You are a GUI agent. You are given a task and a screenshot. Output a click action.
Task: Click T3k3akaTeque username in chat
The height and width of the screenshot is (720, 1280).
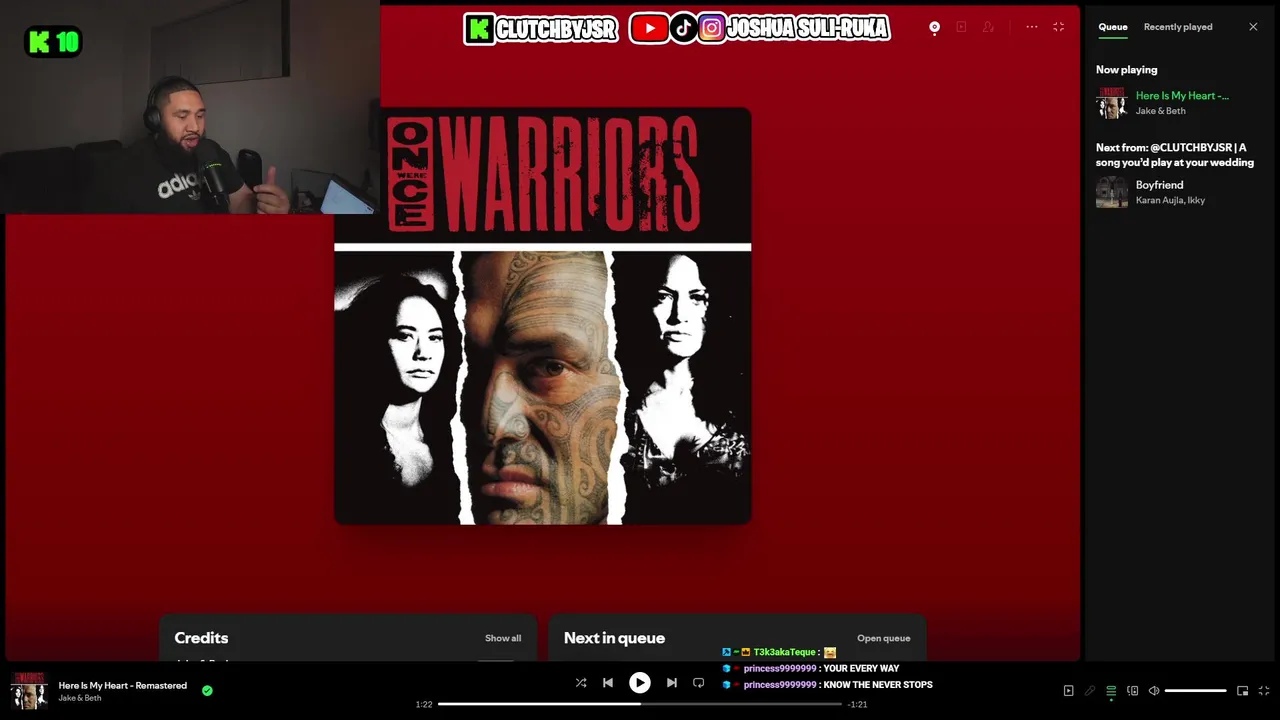[x=785, y=652]
